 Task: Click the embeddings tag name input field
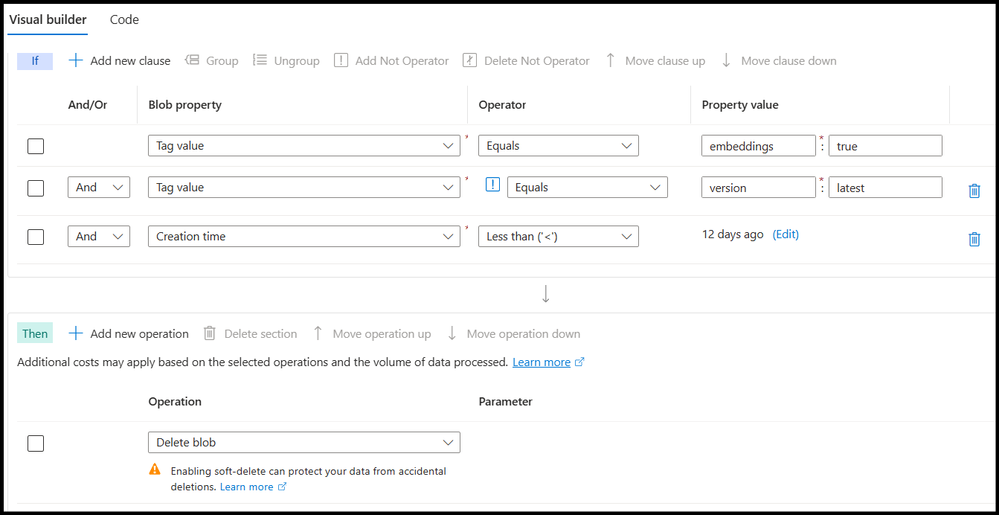[x=758, y=146]
